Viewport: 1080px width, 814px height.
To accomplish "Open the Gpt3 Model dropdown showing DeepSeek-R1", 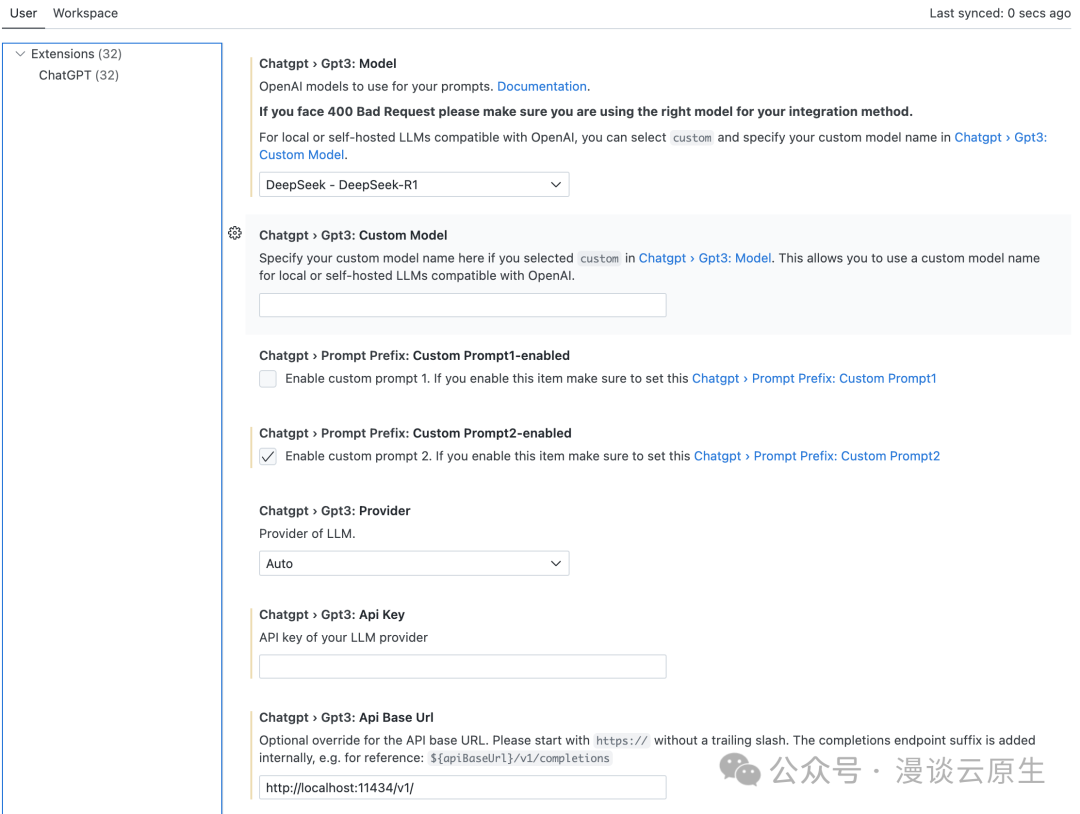I will [x=414, y=185].
